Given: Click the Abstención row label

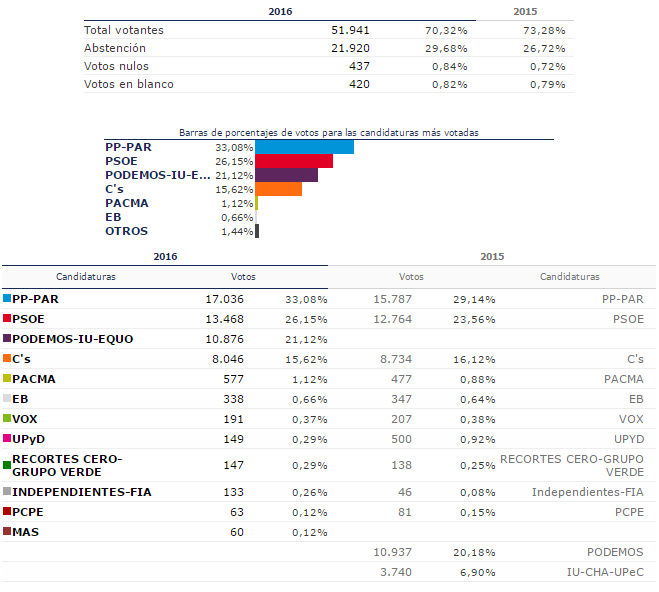Looking at the screenshot, I should tap(115, 48).
